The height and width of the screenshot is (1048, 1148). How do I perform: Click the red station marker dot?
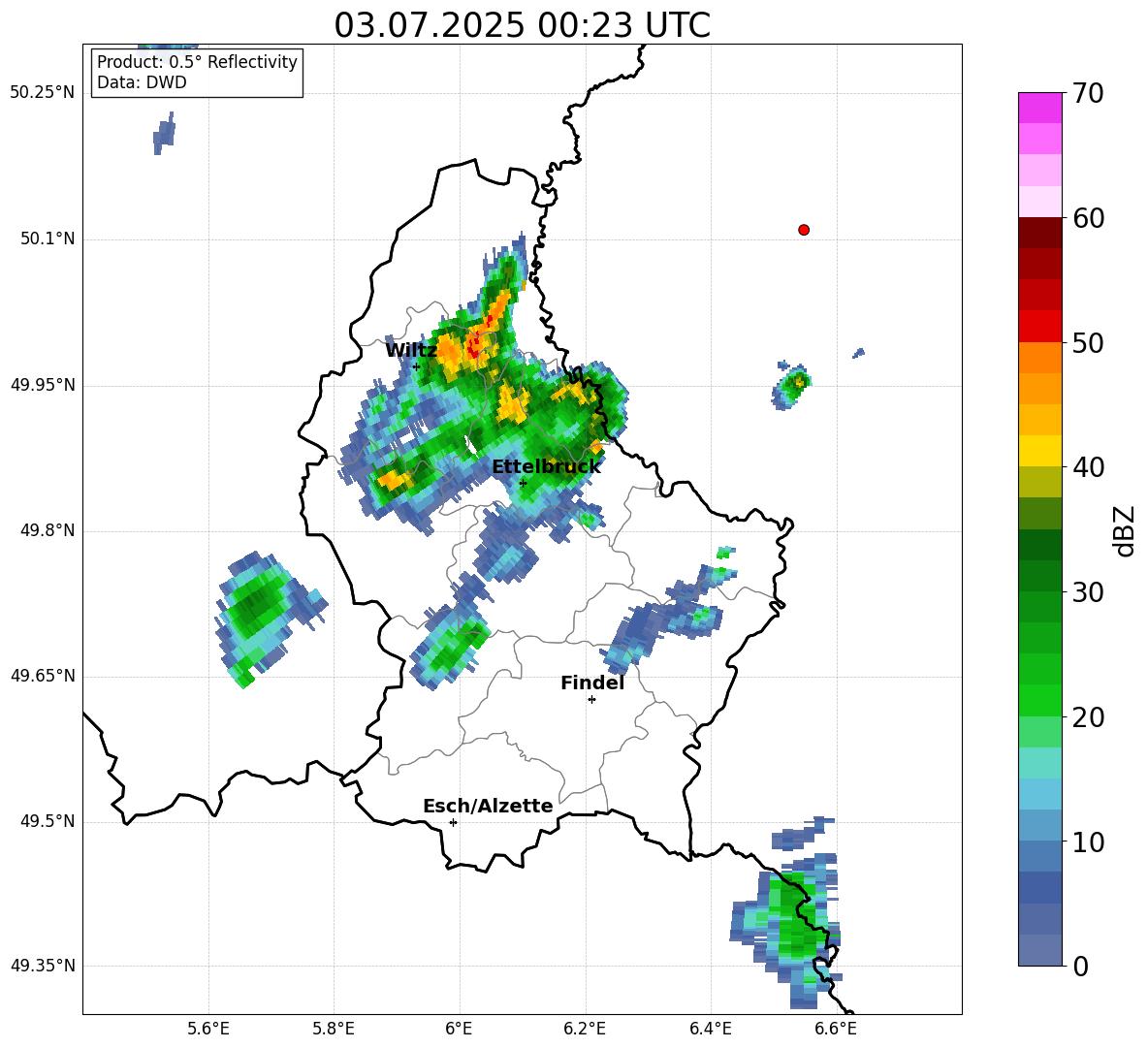pyautogui.click(x=803, y=230)
